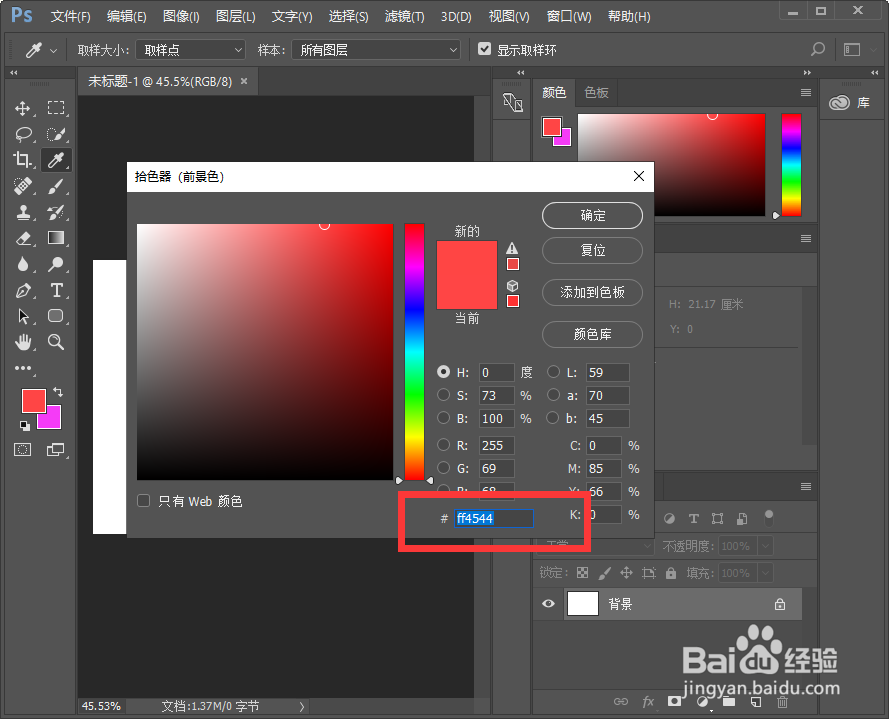Select the Lab a radio button
The width and height of the screenshot is (889, 719).
pyautogui.click(x=553, y=395)
